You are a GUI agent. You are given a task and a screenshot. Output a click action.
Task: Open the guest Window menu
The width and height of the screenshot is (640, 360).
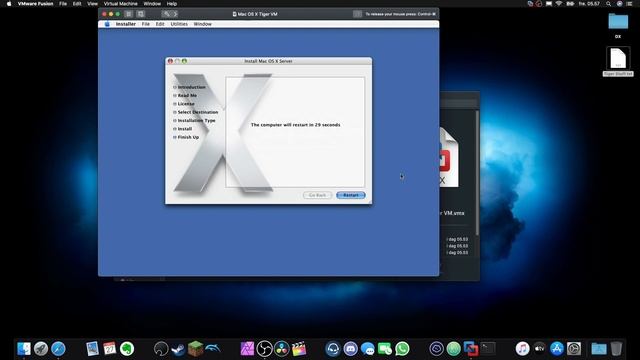(202, 24)
